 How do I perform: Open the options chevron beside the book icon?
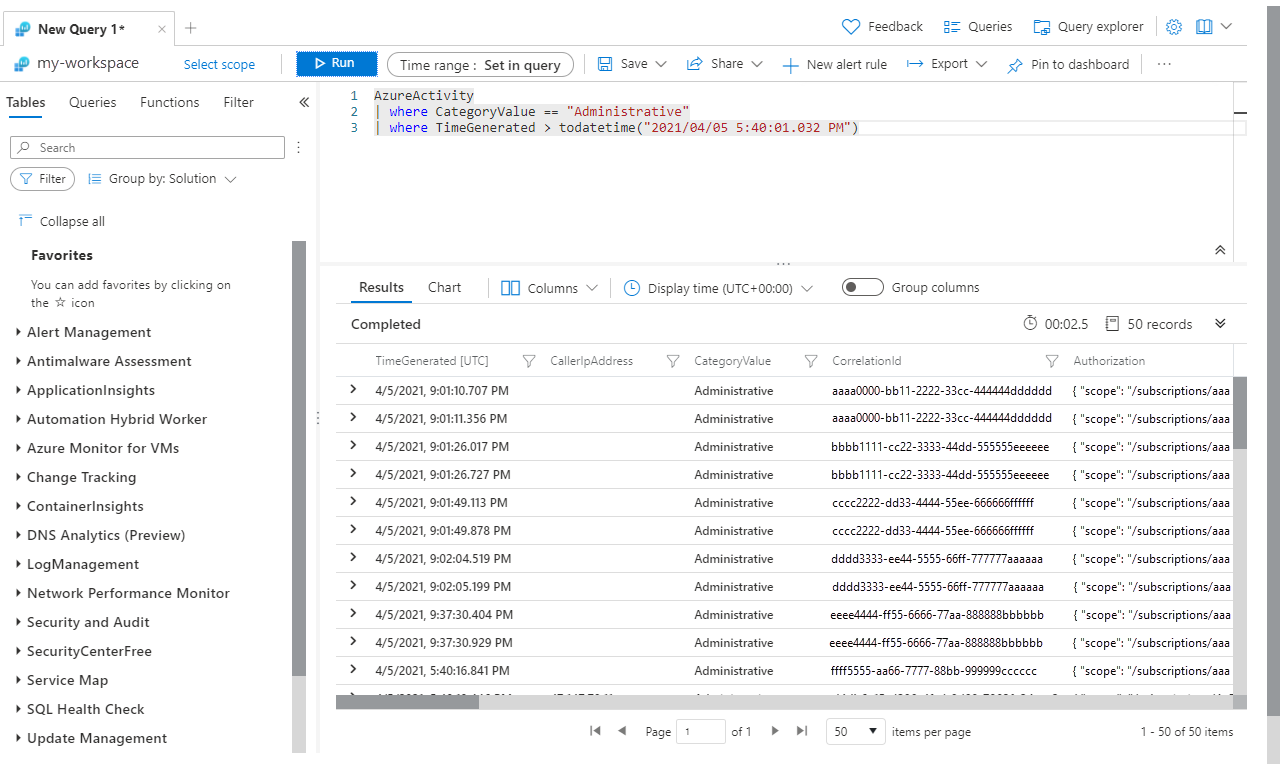[x=1227, y=27]
